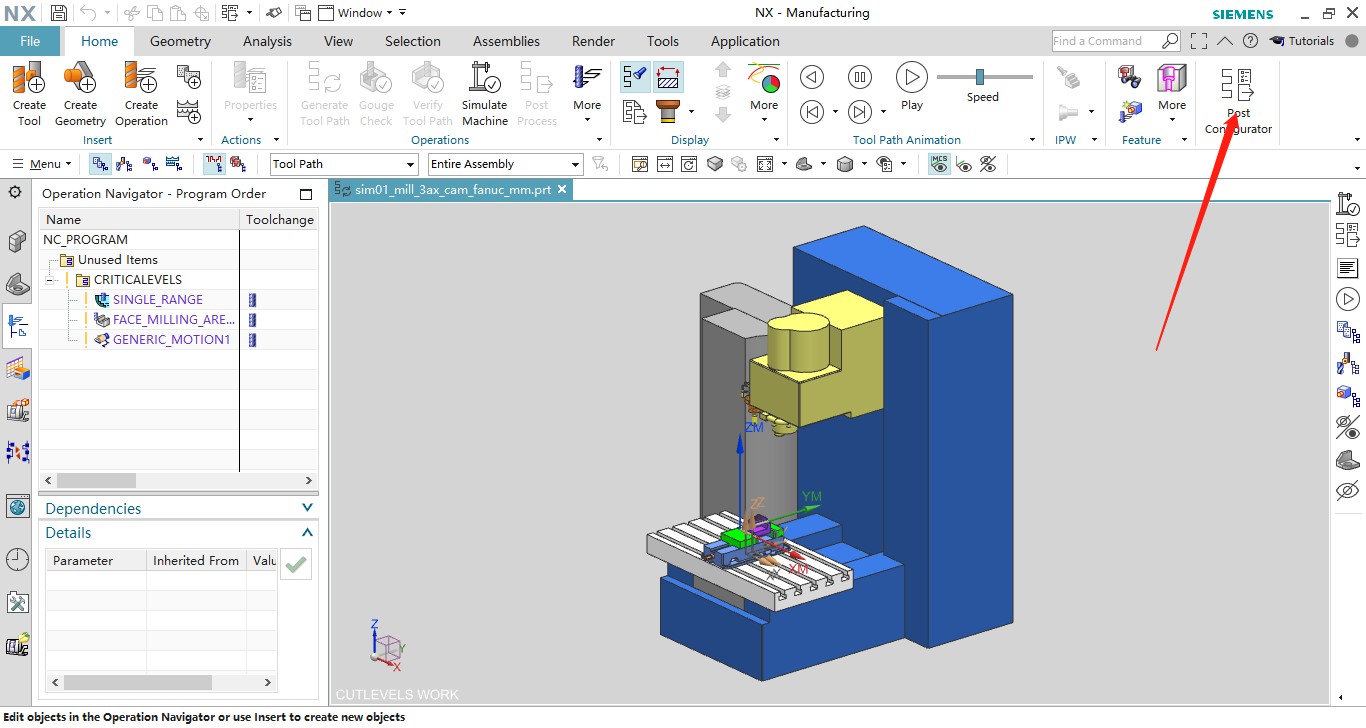Skip to next operation in animation
The width and height of the screenshot is (1366, 728).
pos(860,111)
